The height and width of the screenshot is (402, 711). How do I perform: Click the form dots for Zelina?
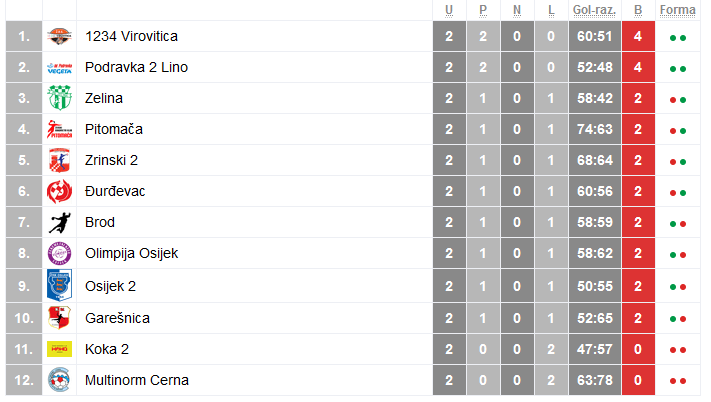click(x=677, y=100)
